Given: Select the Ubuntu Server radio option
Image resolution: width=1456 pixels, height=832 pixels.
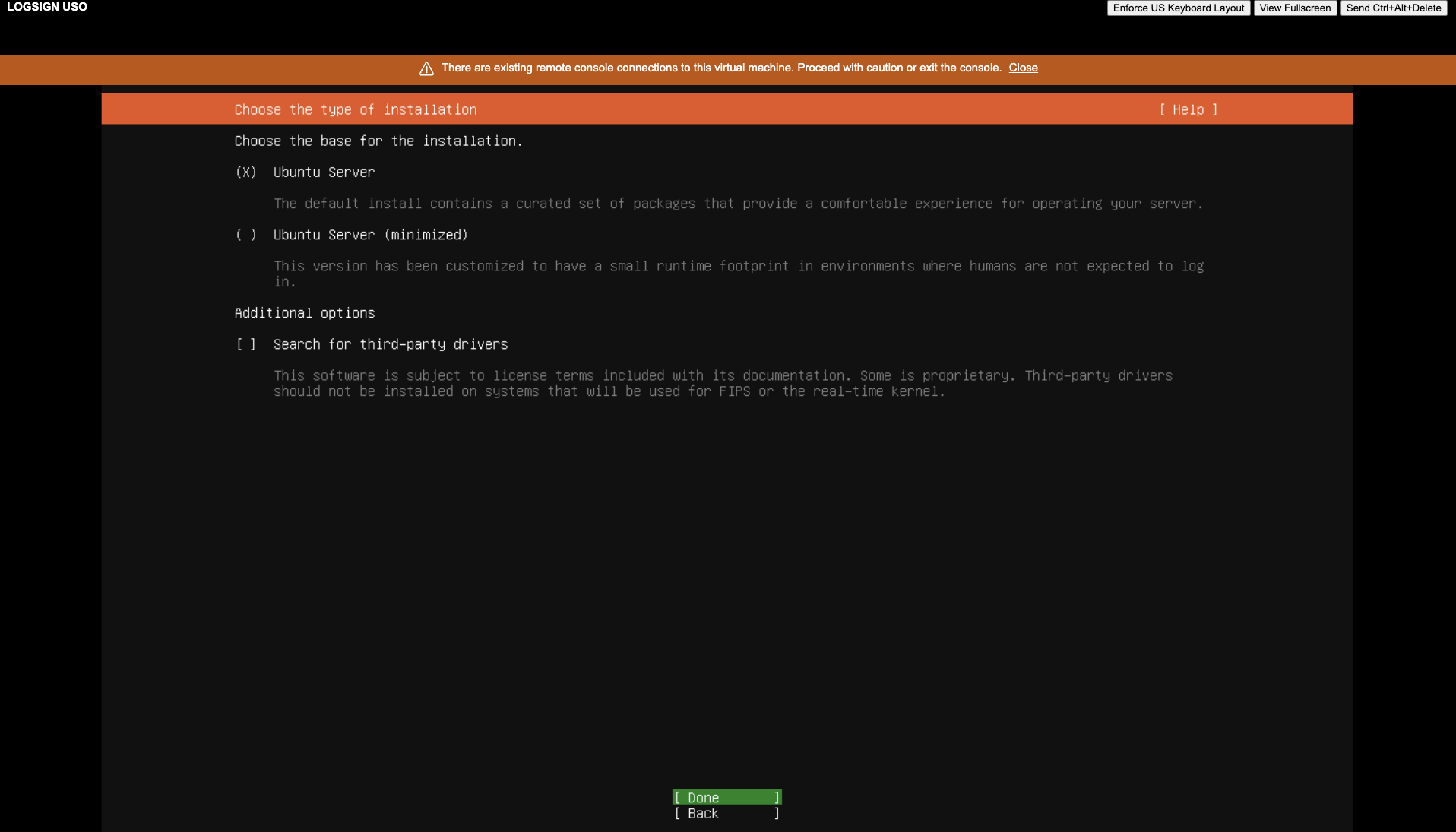Looking at the screenshot, I should pos(245,172).
